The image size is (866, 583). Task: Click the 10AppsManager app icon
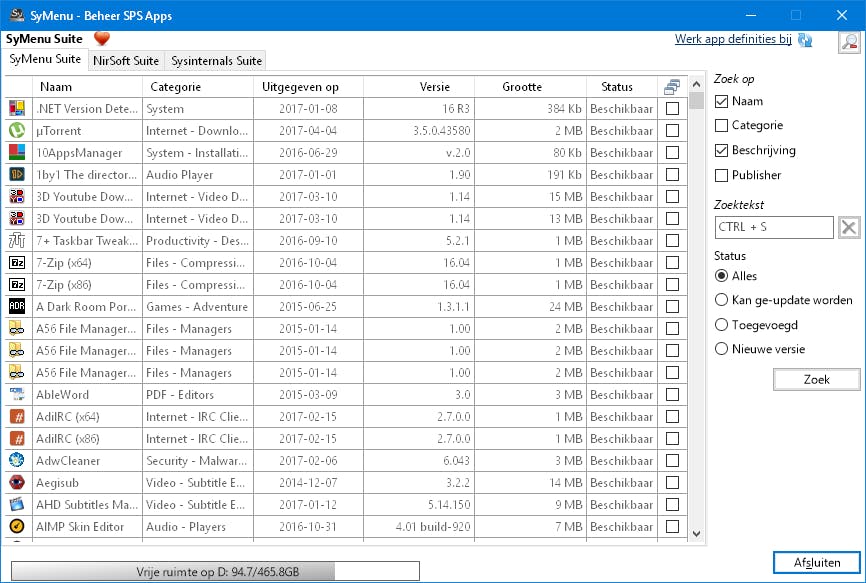click(17, 152)
